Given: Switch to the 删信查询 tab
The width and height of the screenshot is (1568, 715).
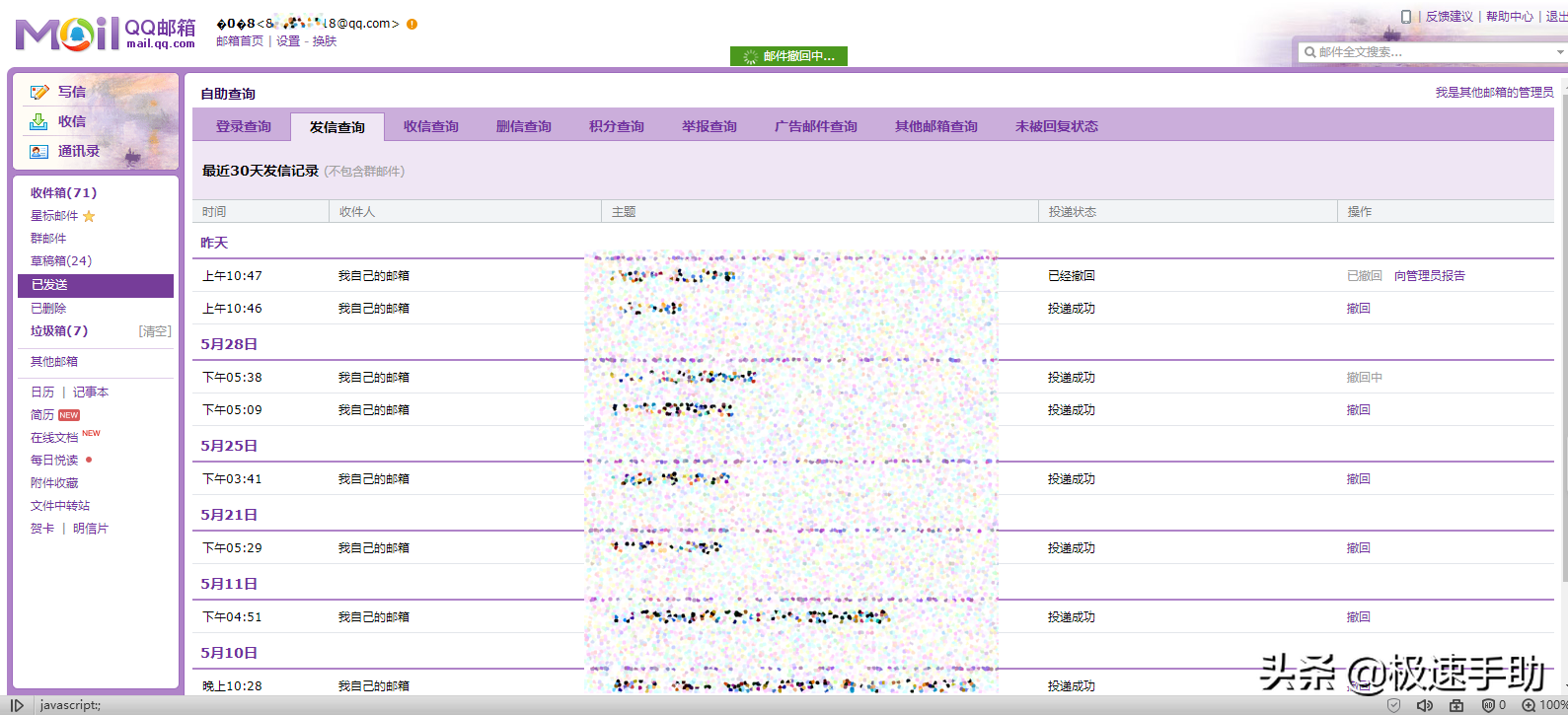Looking at the screenshot, I should pos(524,126).
